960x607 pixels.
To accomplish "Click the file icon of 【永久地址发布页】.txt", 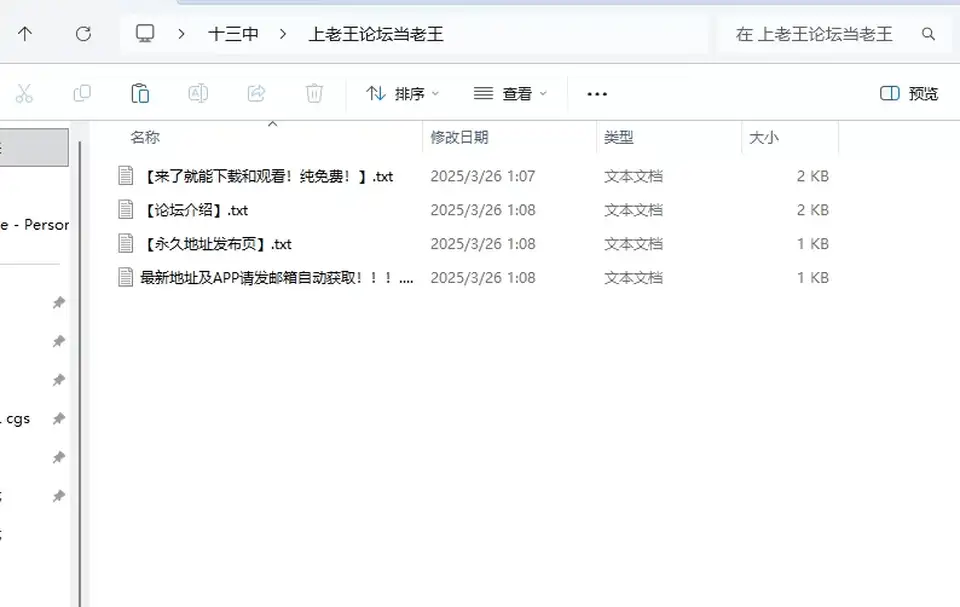I will [126, 244].
